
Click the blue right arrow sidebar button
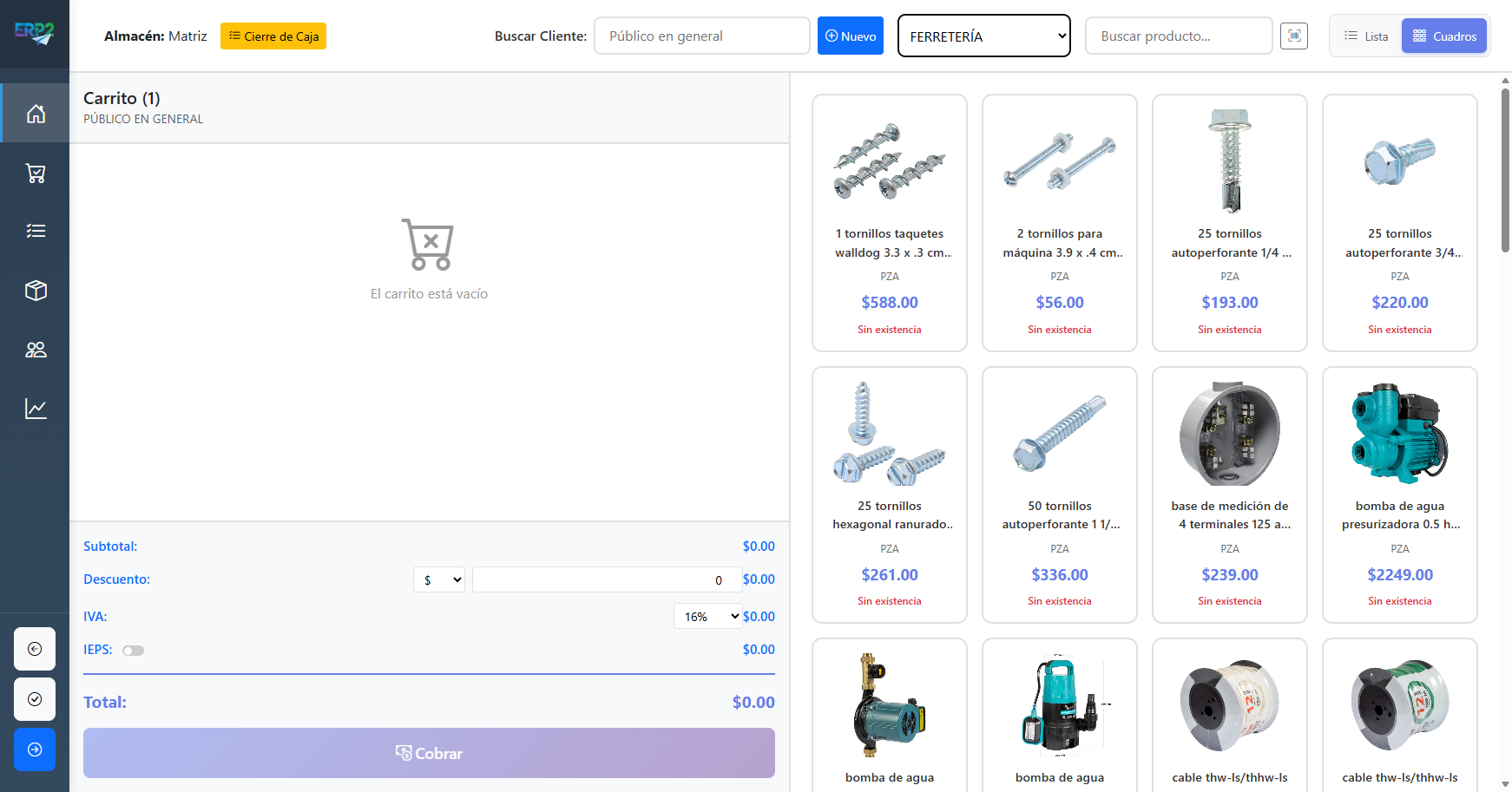tap(35, 749)
